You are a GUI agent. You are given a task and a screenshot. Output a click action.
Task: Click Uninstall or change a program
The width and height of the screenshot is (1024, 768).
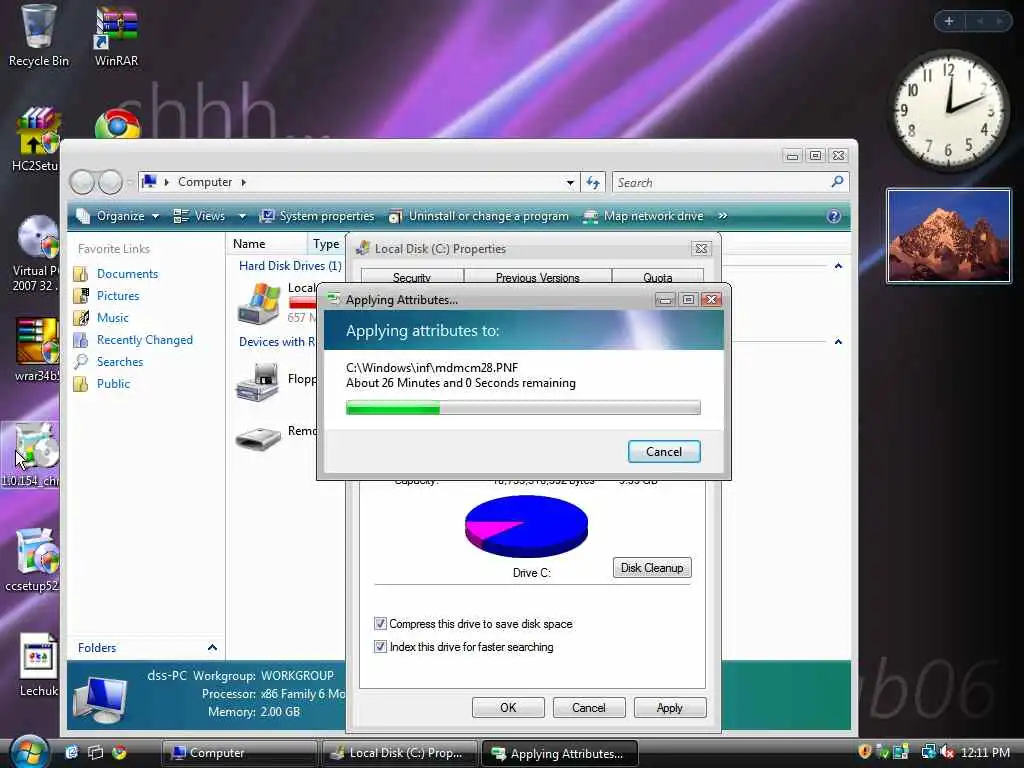pos(479,216)
